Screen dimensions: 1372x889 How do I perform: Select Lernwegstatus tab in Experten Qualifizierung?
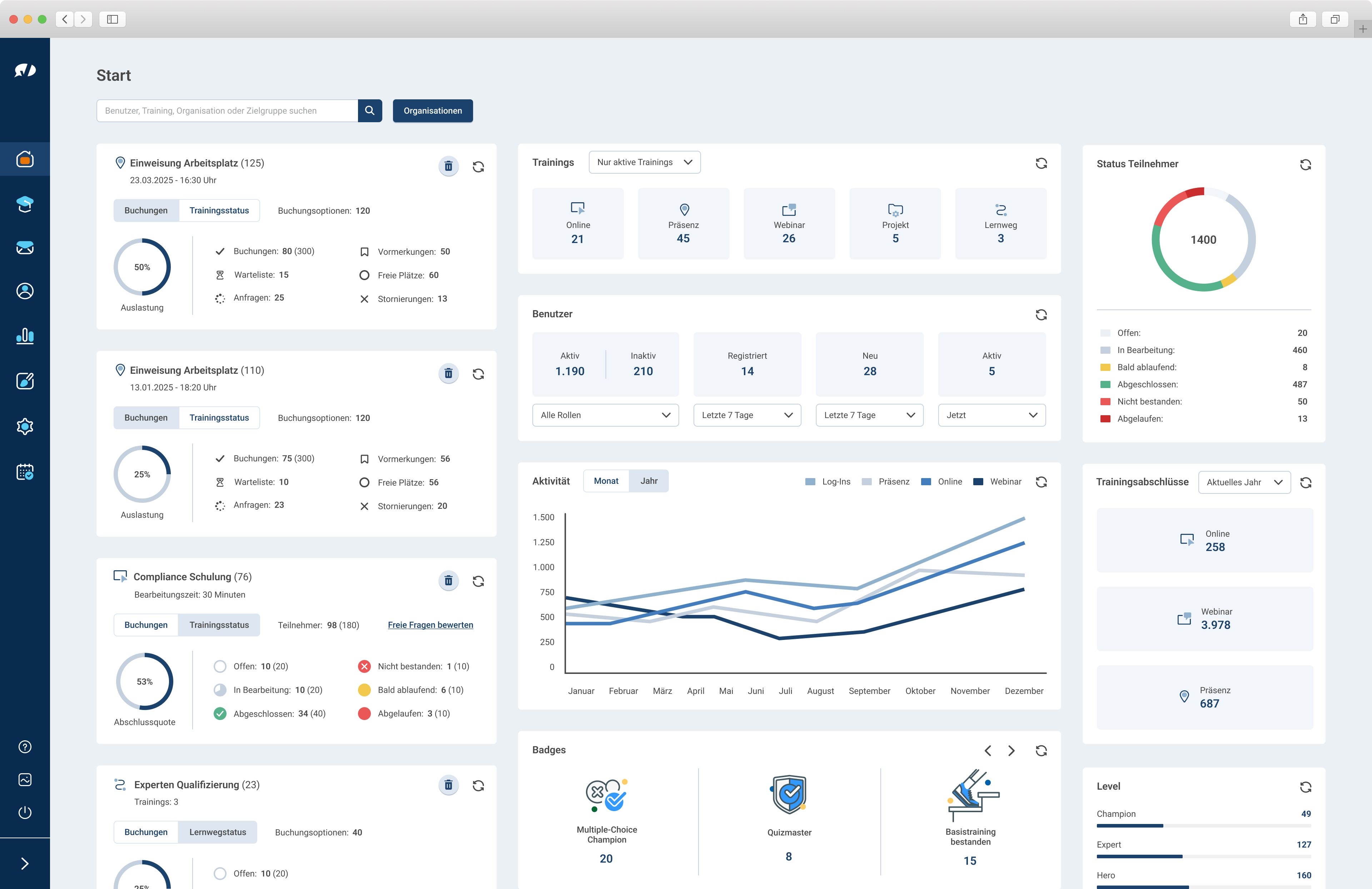pos(217,832)
